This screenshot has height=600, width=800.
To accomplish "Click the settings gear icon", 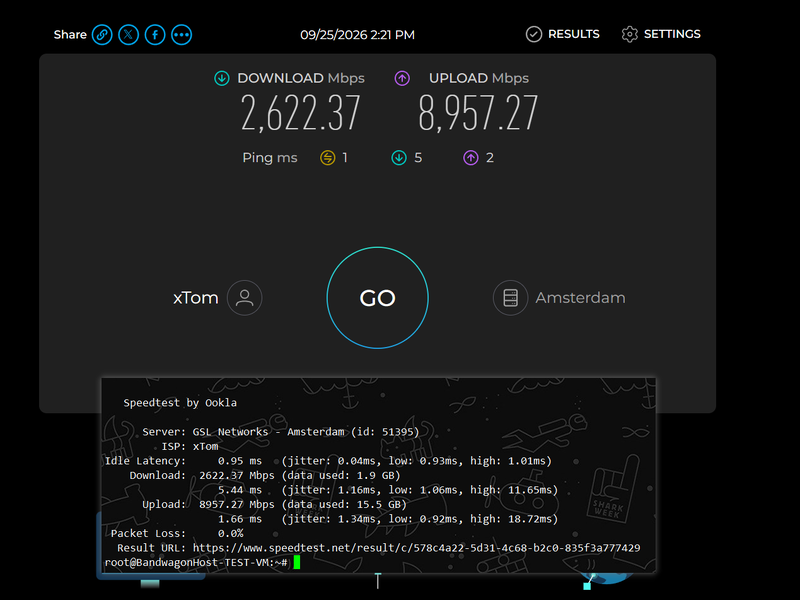I will pos(630,34).
